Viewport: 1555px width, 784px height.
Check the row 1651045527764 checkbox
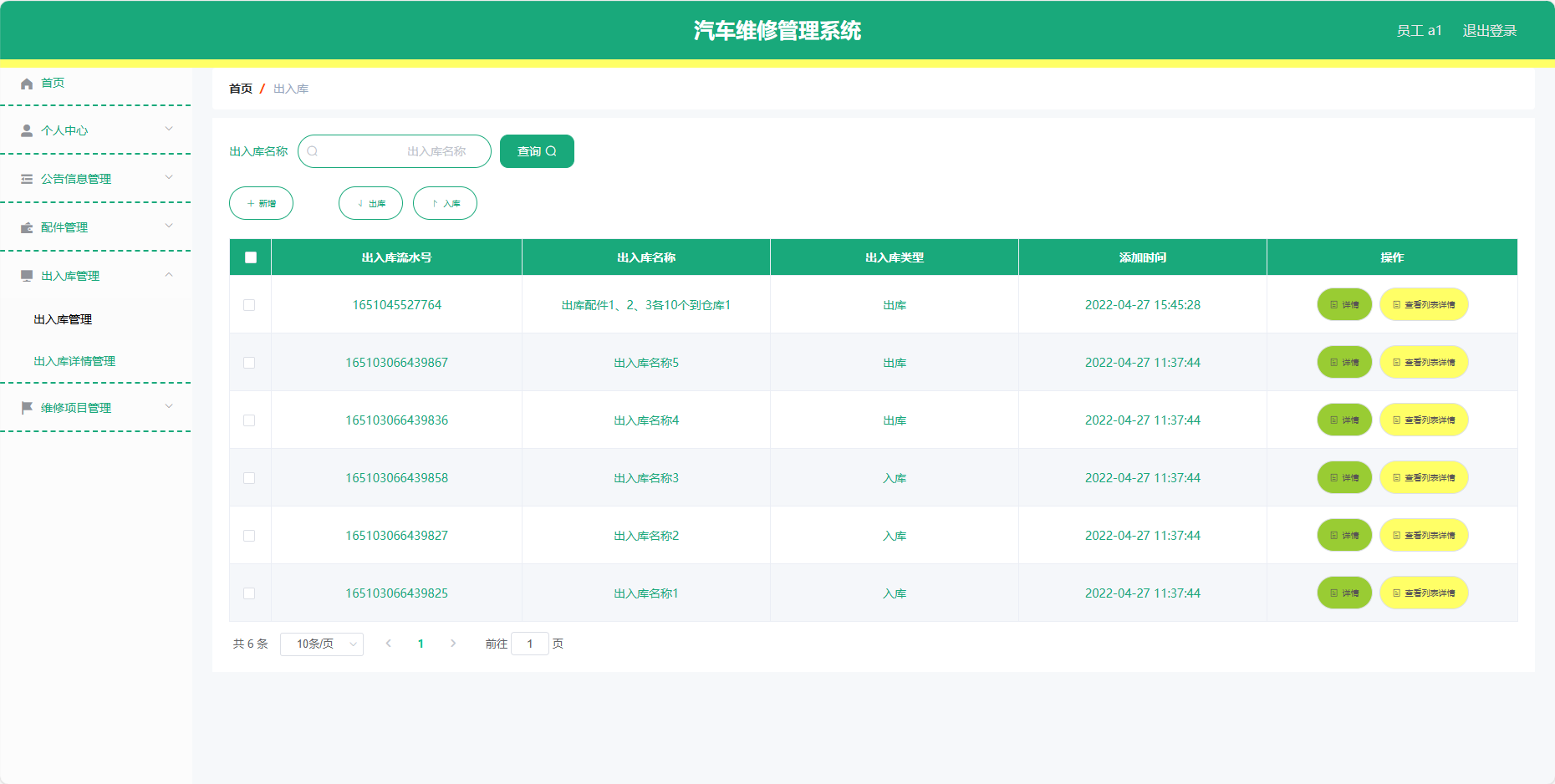coord(249,305)
